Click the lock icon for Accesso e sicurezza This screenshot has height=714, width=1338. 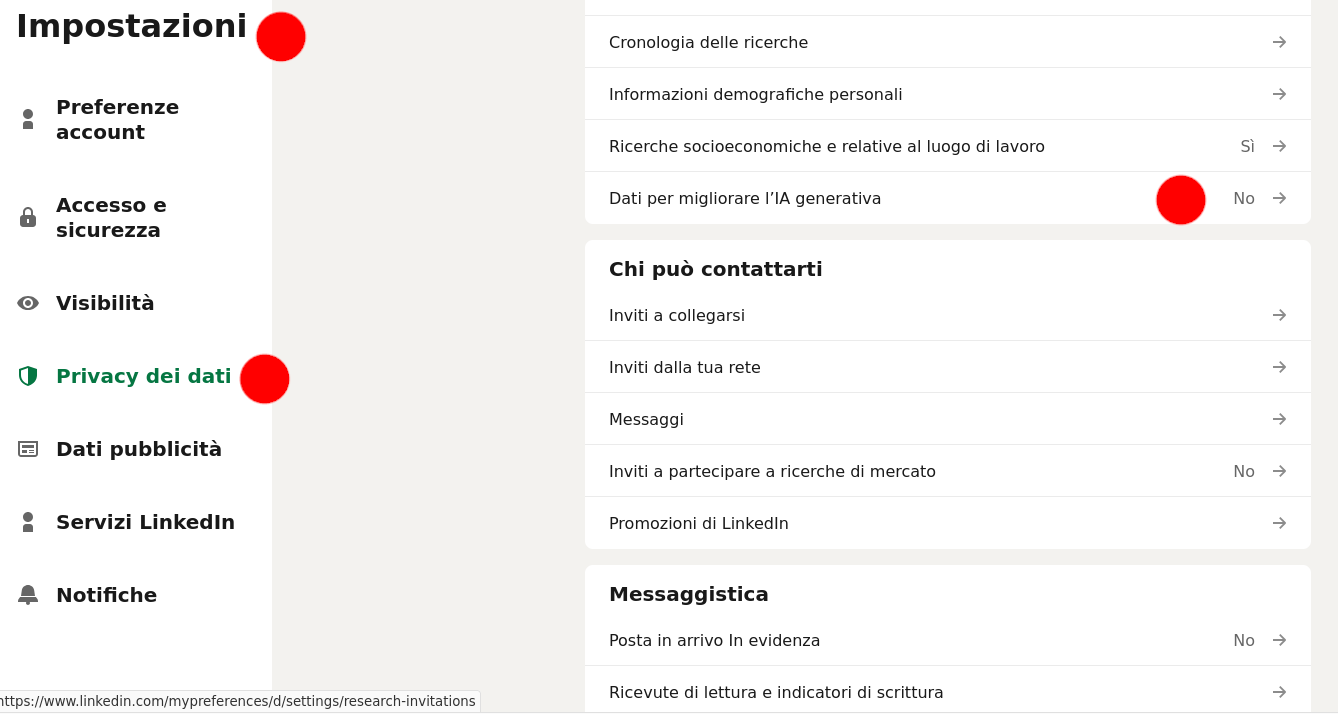[28, 217]
